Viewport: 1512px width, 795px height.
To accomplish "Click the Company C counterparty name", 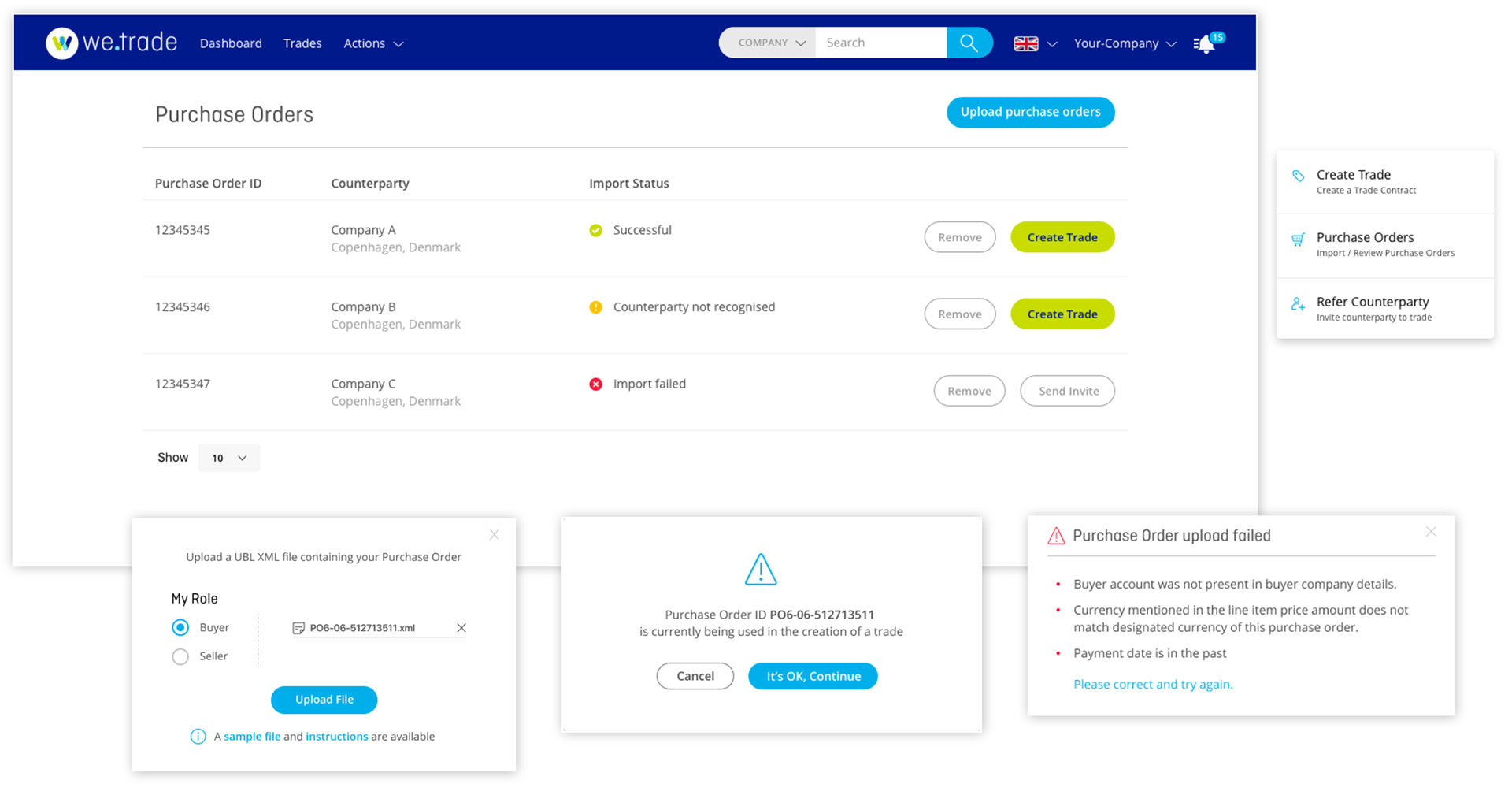I will 363,384.
